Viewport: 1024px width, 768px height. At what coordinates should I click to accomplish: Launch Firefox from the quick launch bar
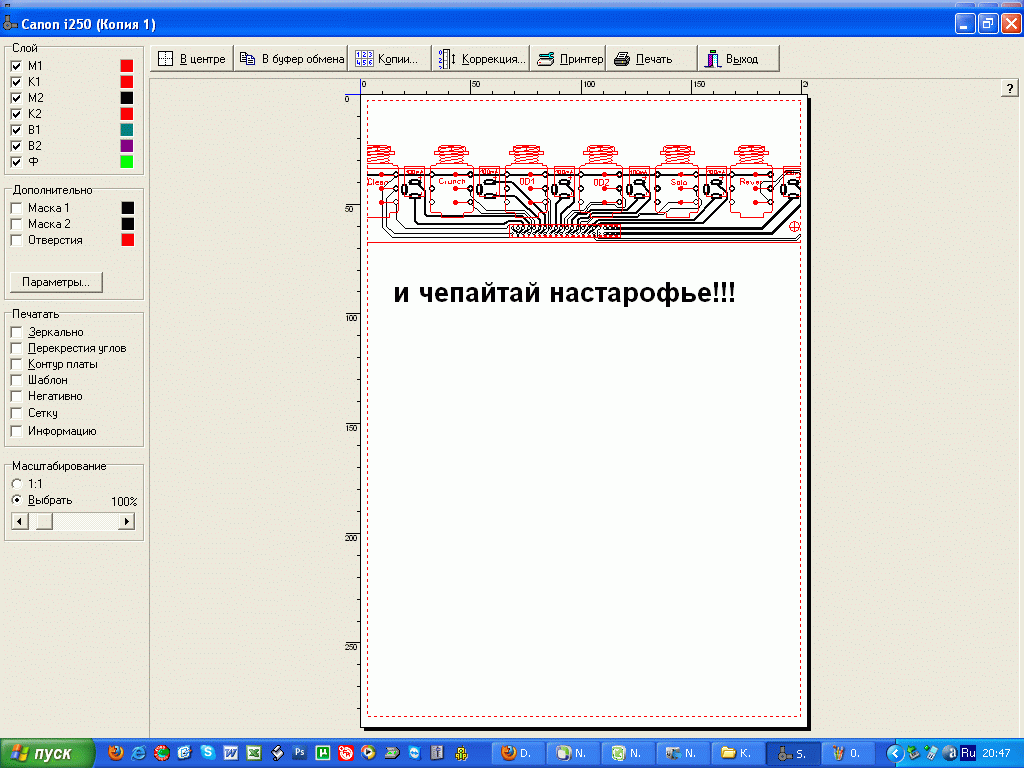tap(116, 753)
